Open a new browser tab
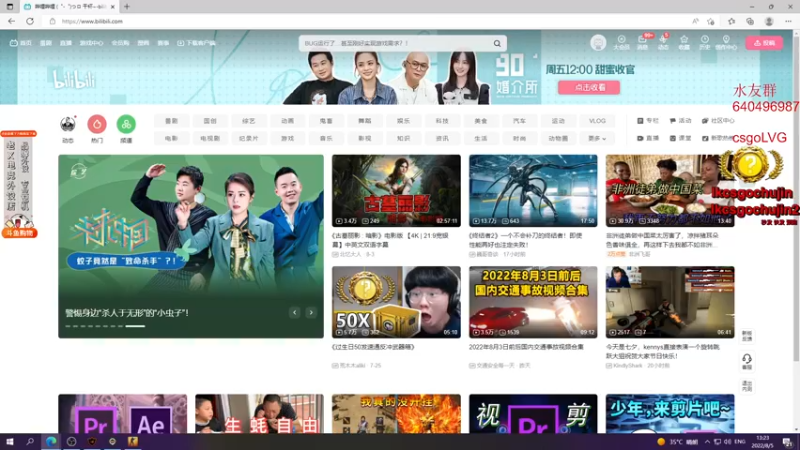Viewport: 800px width, 450px height. click(127, 7)
